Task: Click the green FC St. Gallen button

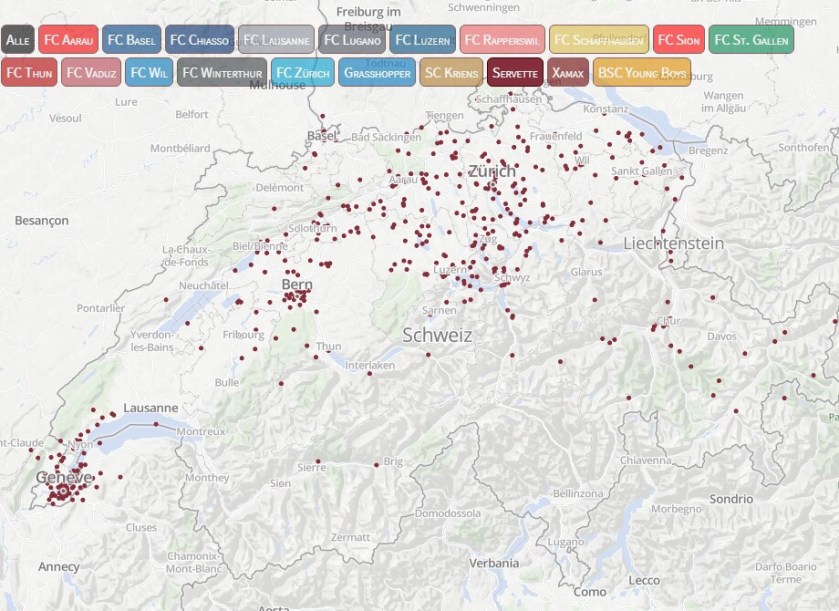Action: (751, 40)
